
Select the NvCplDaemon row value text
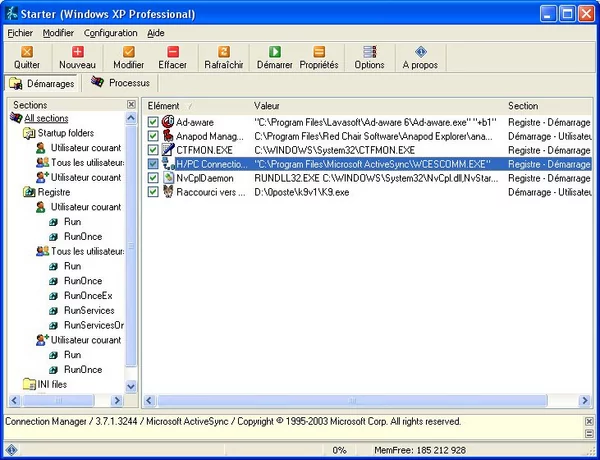click(x=376, y=178)
